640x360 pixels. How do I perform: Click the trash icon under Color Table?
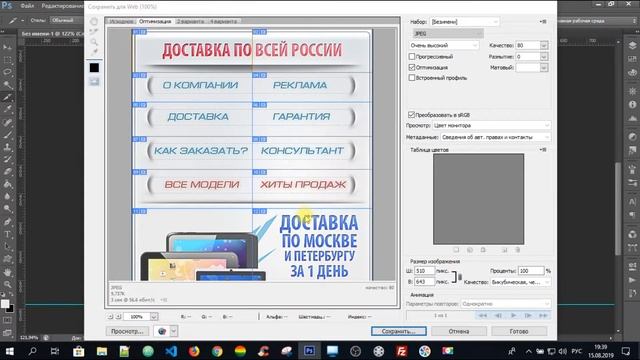point(517,250)
